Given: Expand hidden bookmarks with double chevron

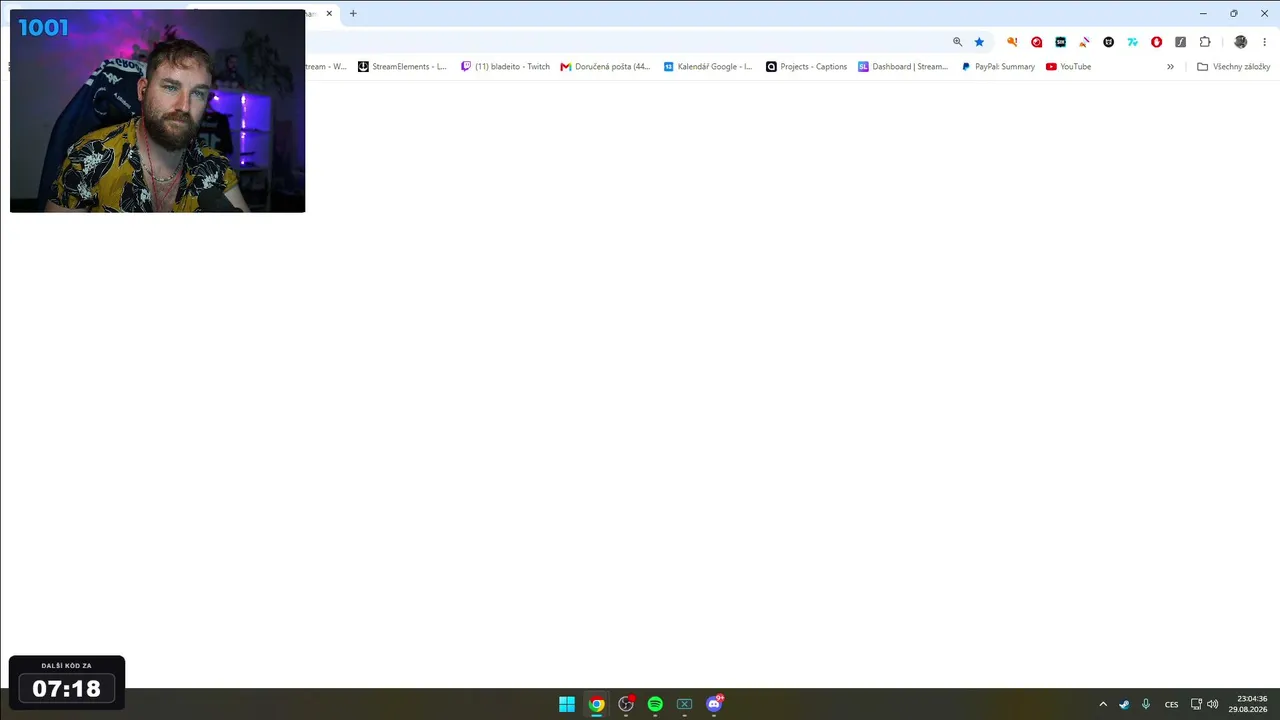Looking at the screenshot, I should pos(1170,67).
